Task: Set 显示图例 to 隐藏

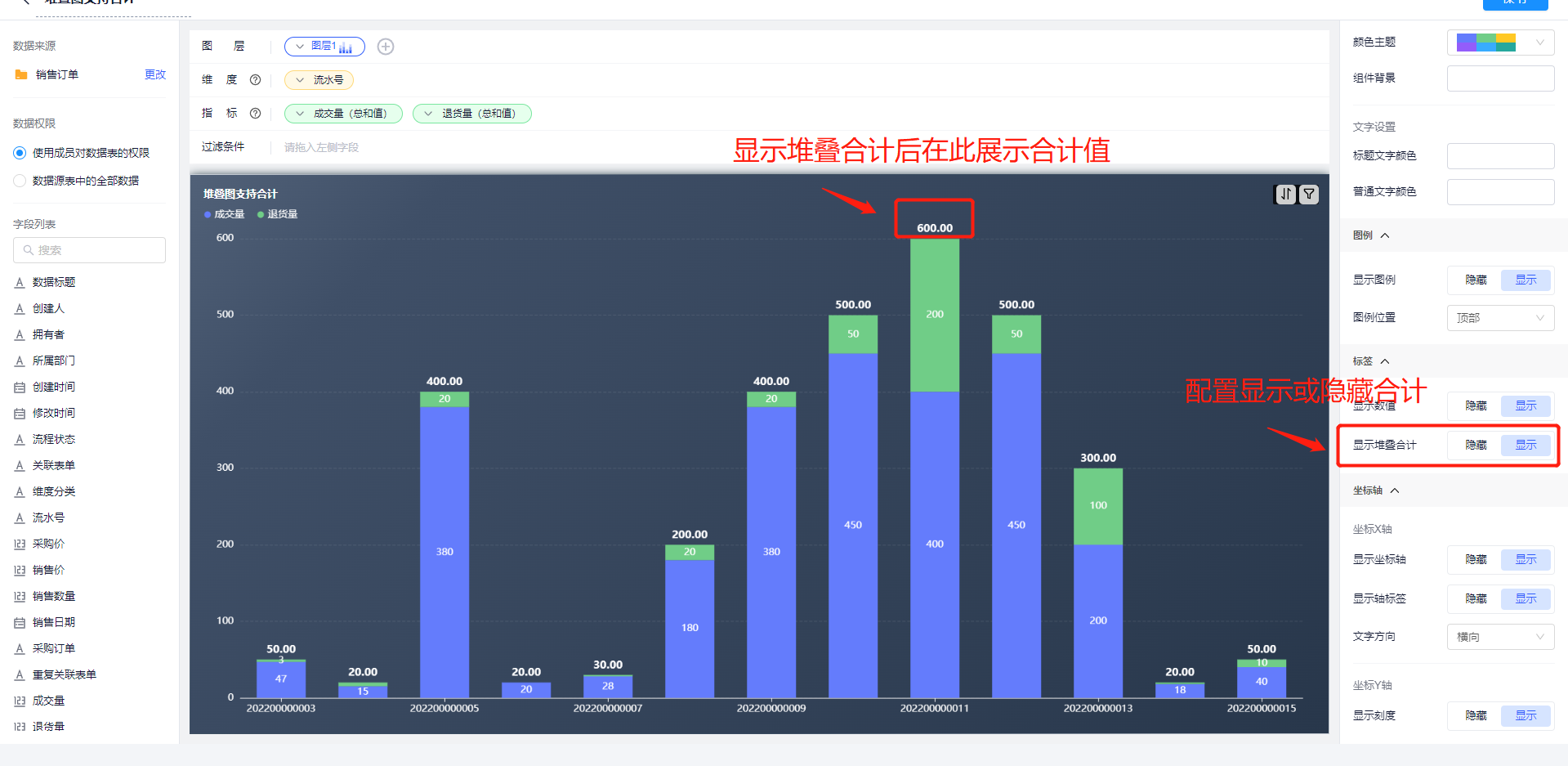Action: coord(1476,280)
